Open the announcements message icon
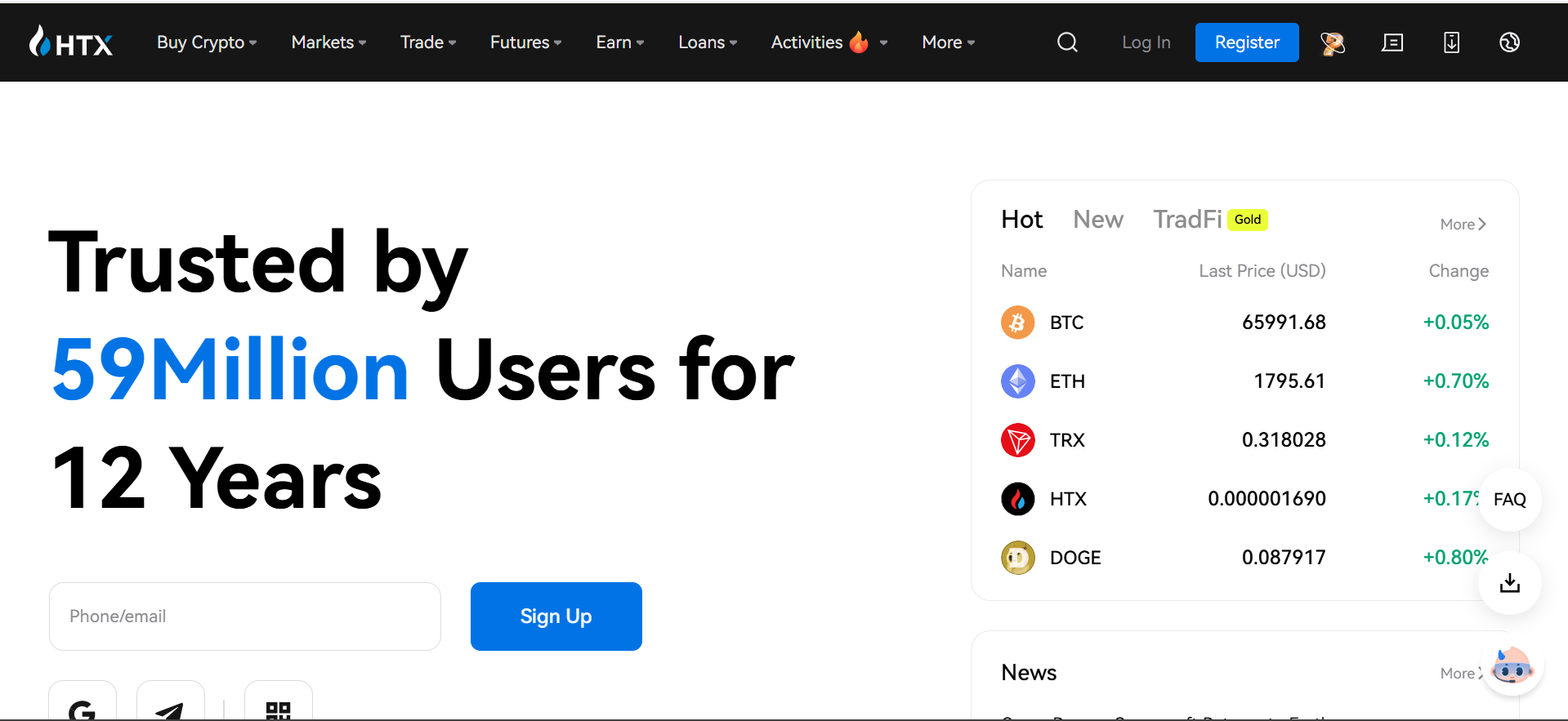 (1392, 42)
